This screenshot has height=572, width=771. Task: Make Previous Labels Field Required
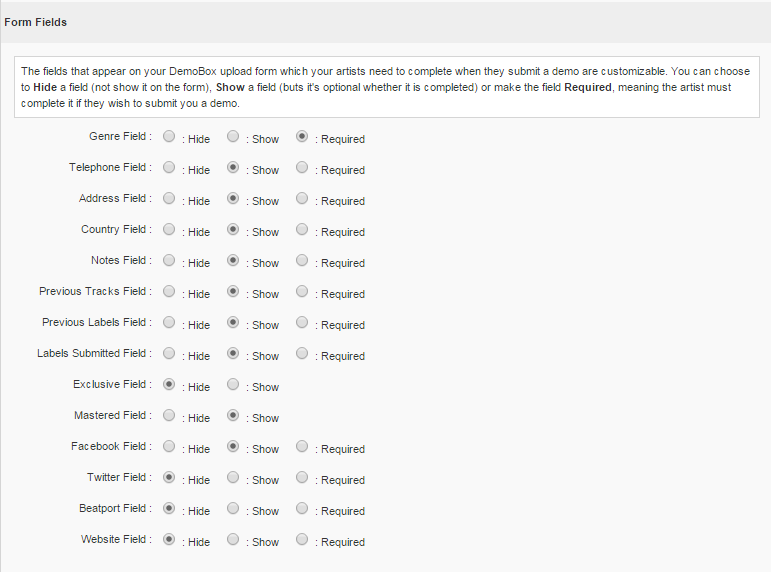tap(302, 322)
